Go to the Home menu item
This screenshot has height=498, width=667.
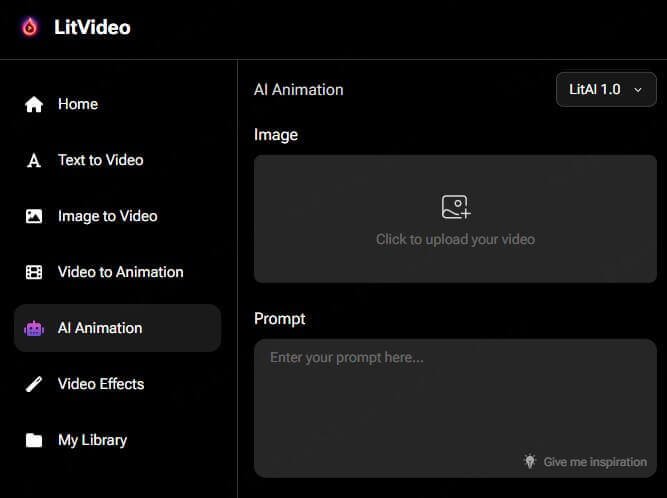pos(78,104)
